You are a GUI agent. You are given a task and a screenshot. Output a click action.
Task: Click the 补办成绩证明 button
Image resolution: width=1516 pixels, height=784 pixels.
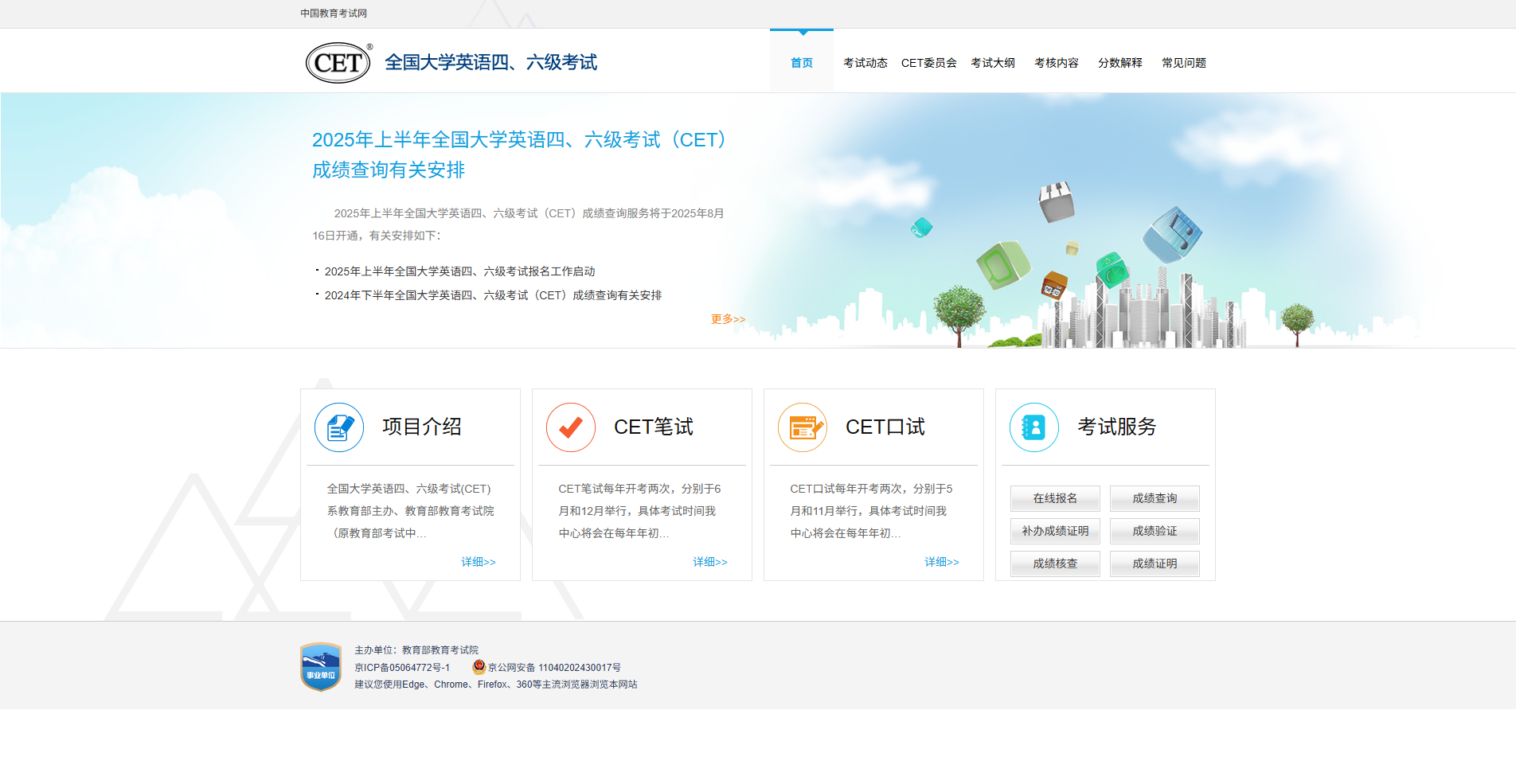1054,531
